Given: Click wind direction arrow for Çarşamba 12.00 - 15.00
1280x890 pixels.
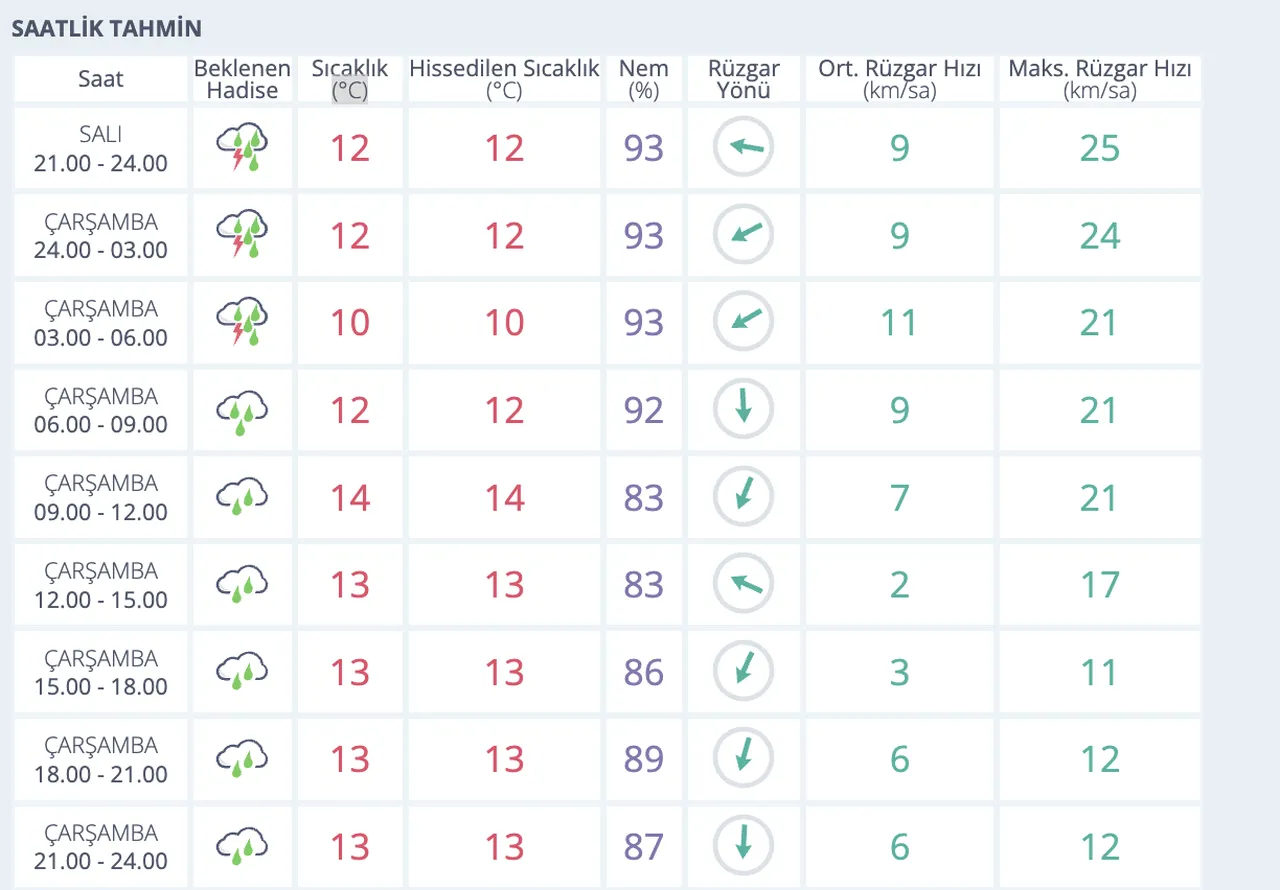Looking at the screenshot, I should pos(743,585).
